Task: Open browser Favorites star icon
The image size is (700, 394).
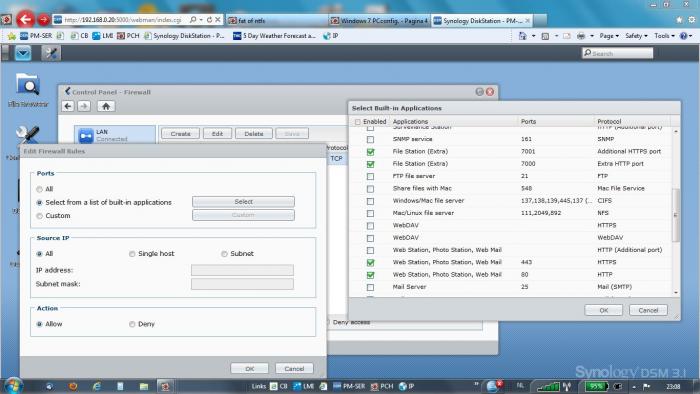Action: (x=679, y=20)
